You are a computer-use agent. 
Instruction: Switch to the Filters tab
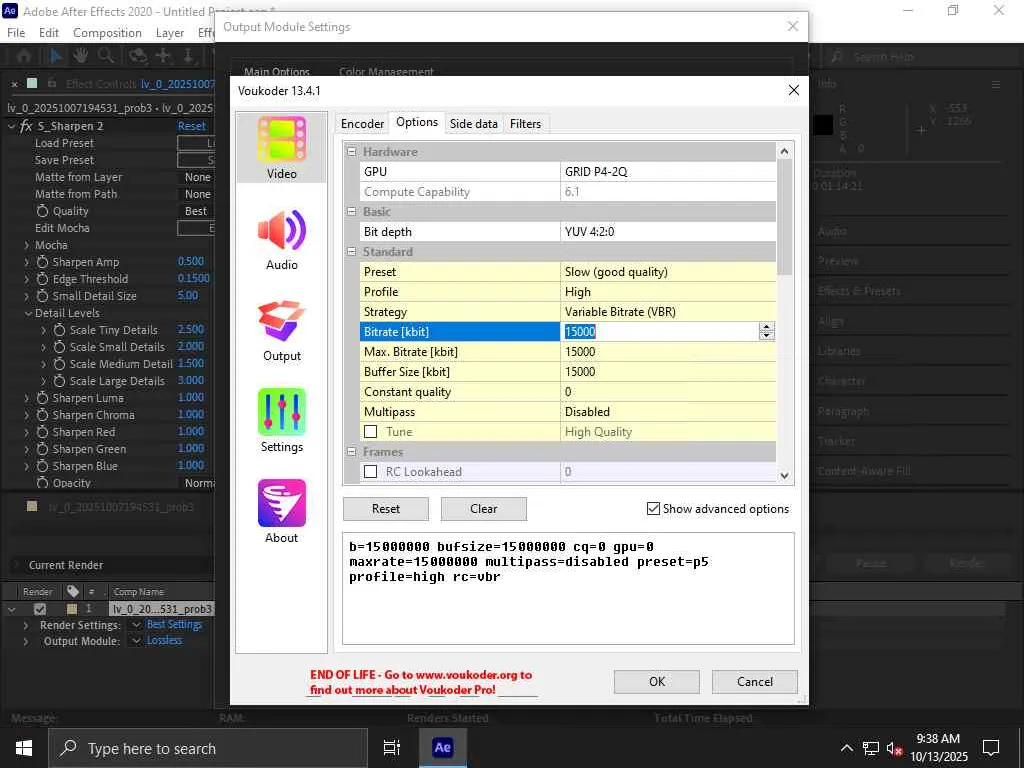click(525, 123)
